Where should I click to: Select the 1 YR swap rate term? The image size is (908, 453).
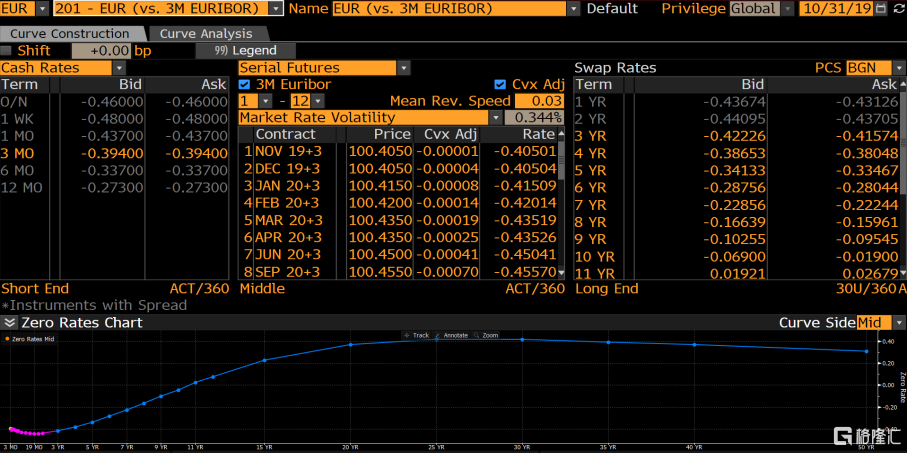coord(590,102)
